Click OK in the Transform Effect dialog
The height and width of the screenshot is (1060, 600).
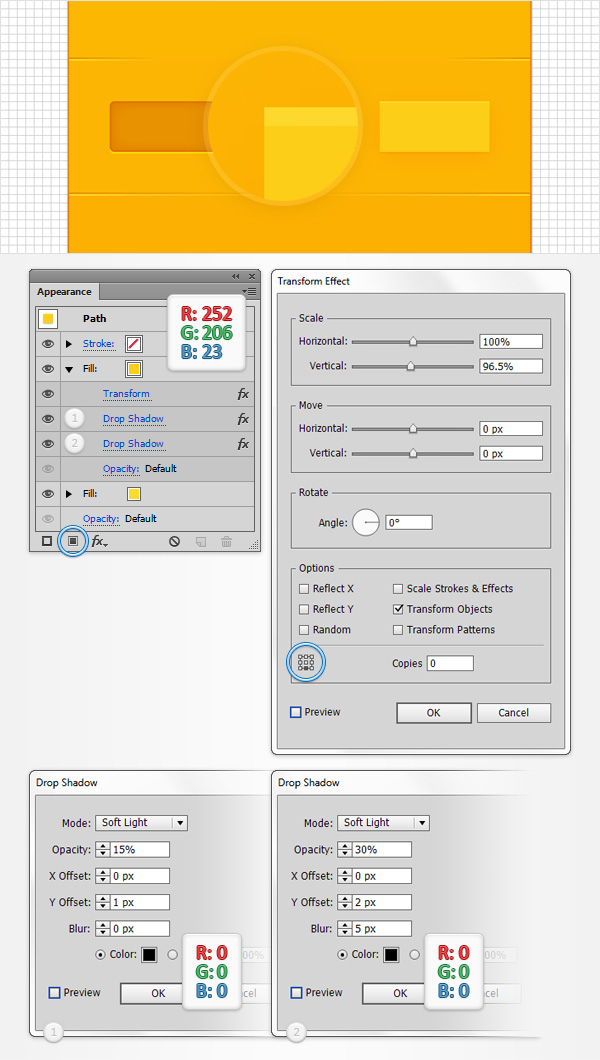[434, 713]
